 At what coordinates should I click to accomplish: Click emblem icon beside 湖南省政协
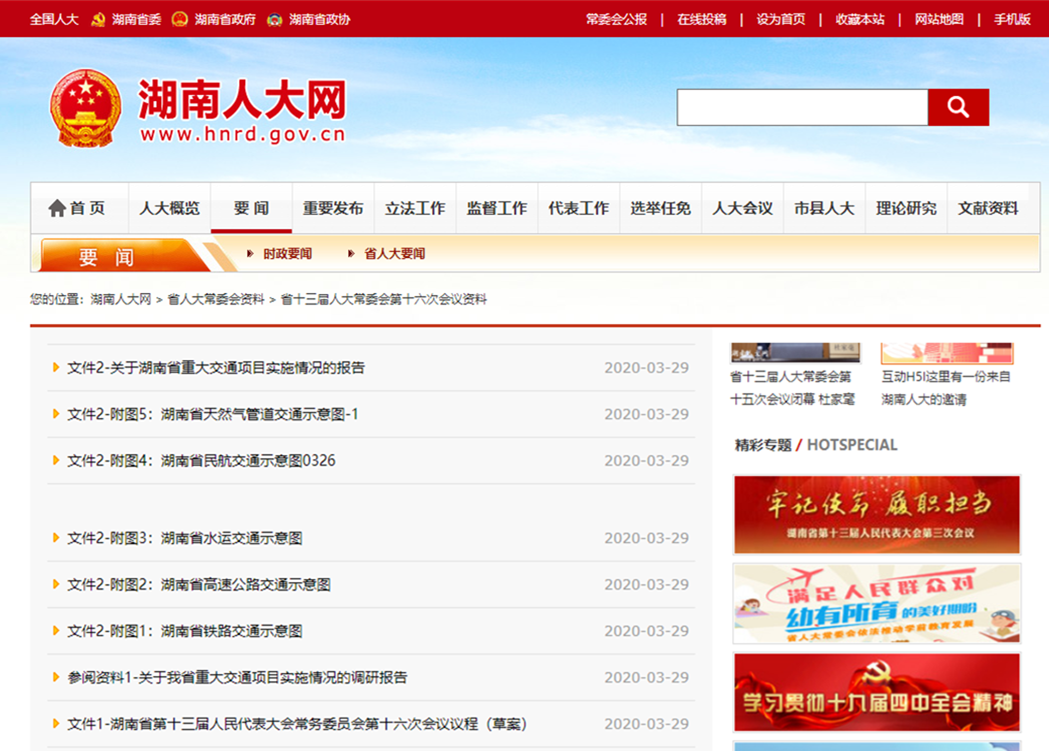275,19
